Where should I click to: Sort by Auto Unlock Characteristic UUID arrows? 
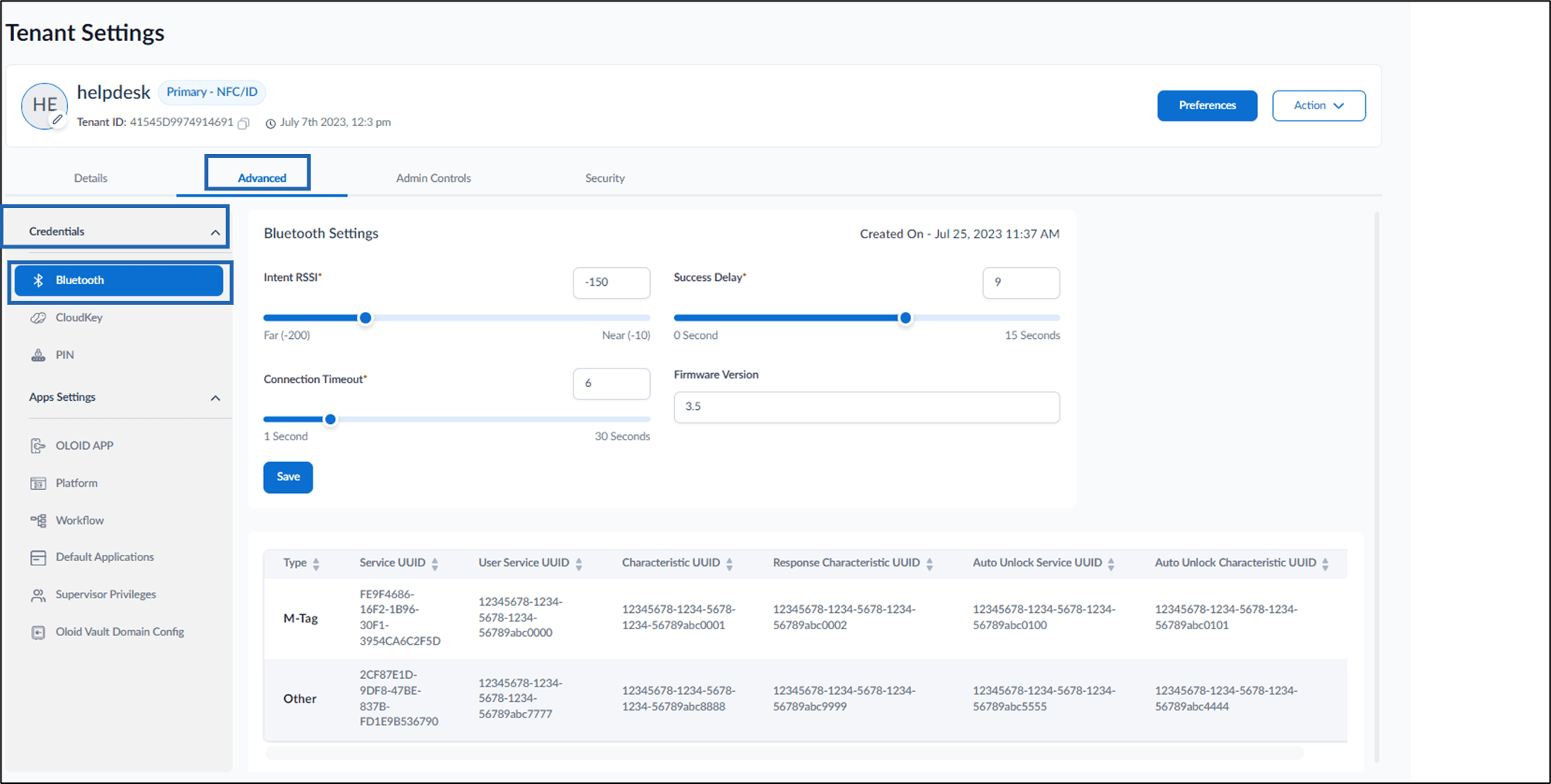pos(1325,564)
